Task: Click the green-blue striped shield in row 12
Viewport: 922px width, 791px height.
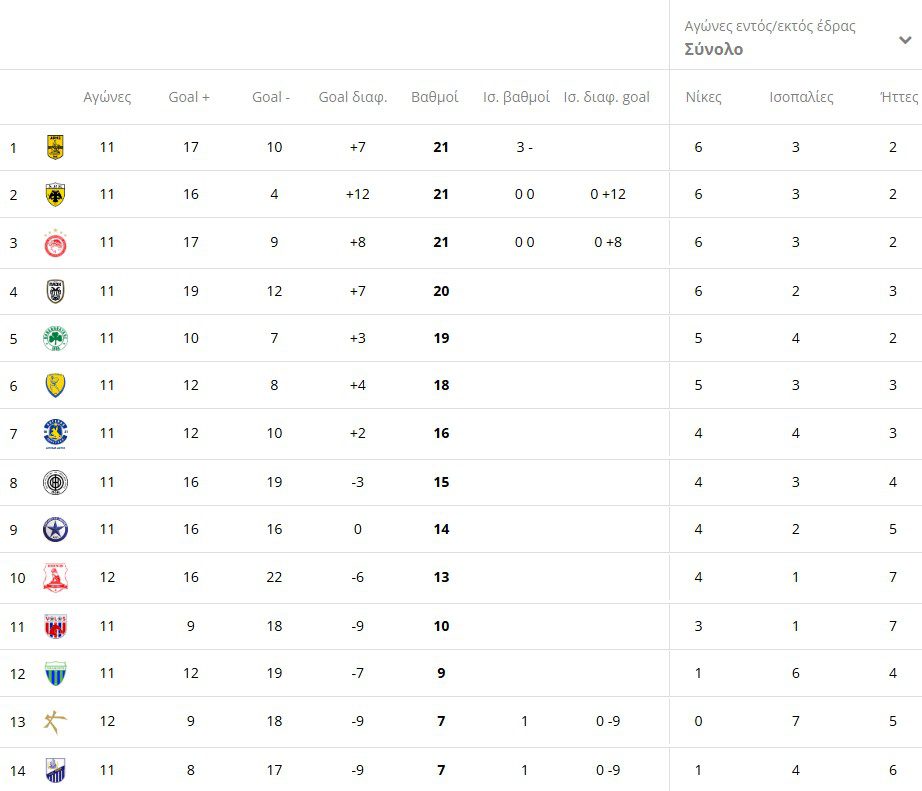Action: (x=55, y=673)
